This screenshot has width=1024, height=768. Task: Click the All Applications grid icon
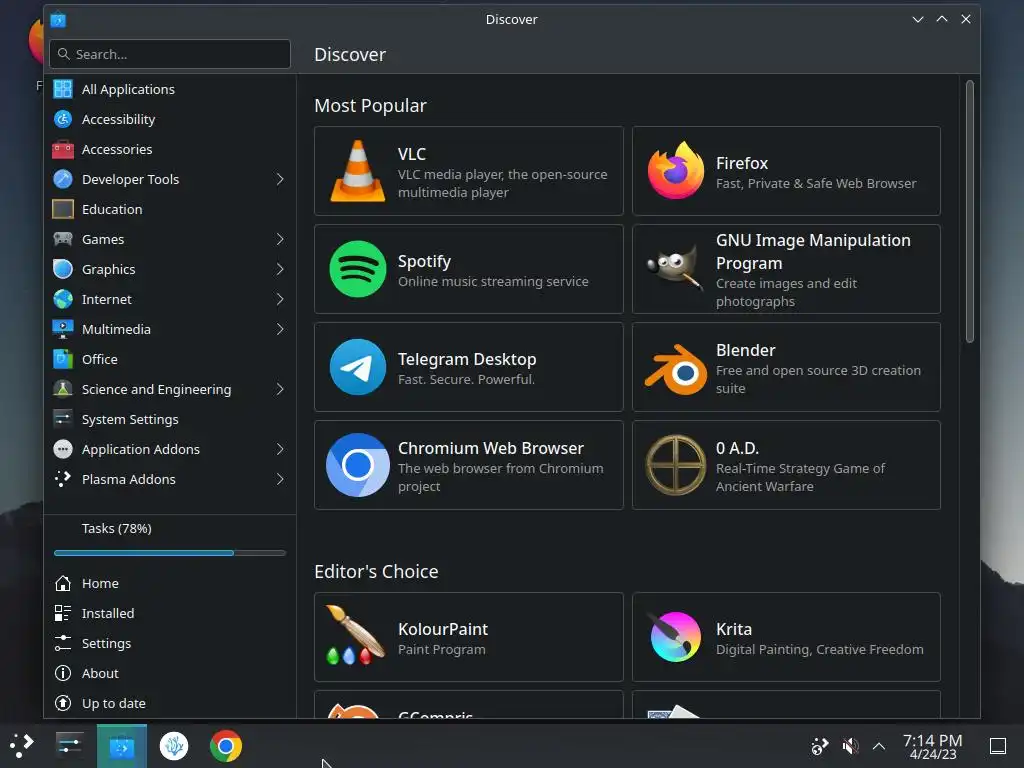[63, 89]
